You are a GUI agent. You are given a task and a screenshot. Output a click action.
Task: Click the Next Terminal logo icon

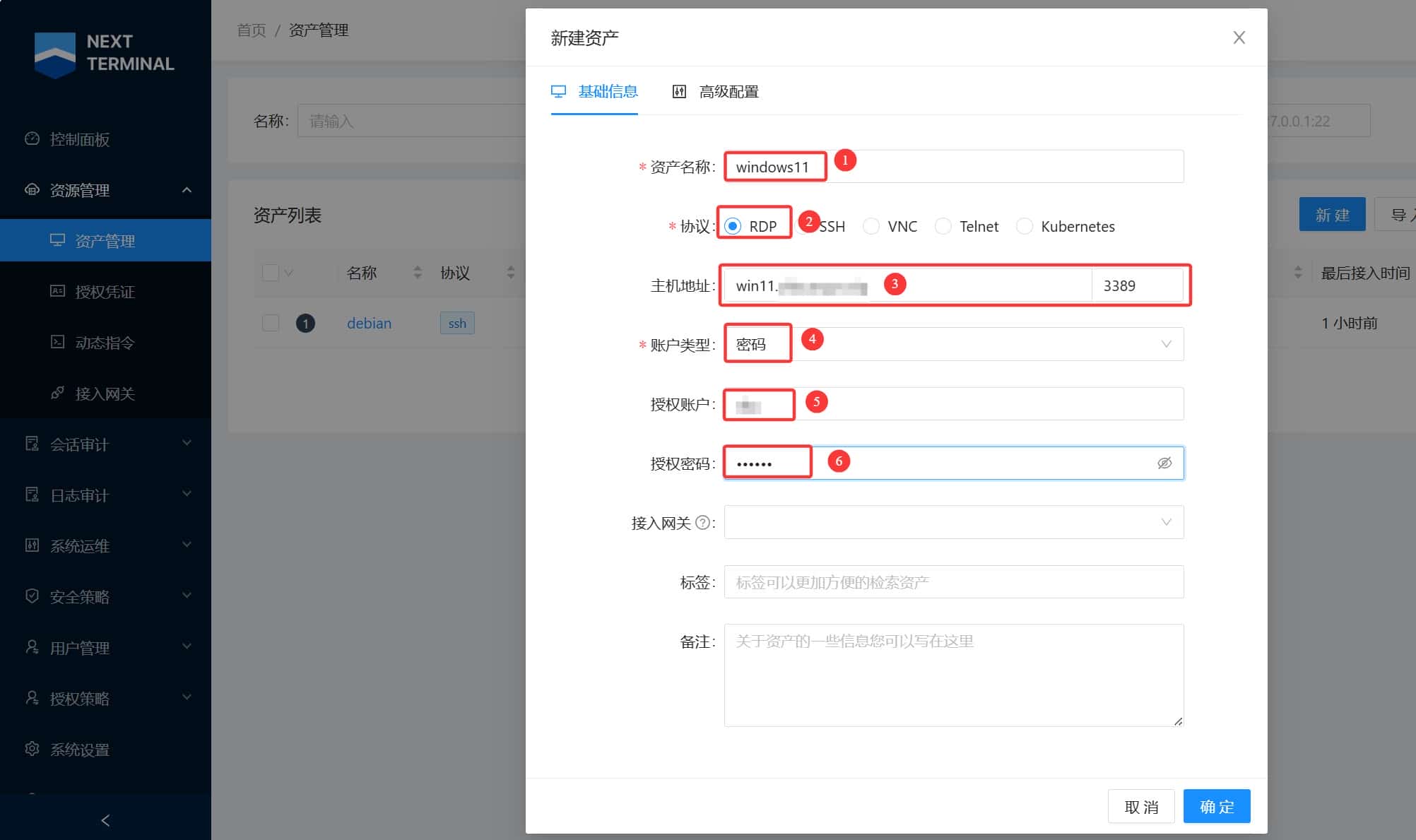click(54, 54)
